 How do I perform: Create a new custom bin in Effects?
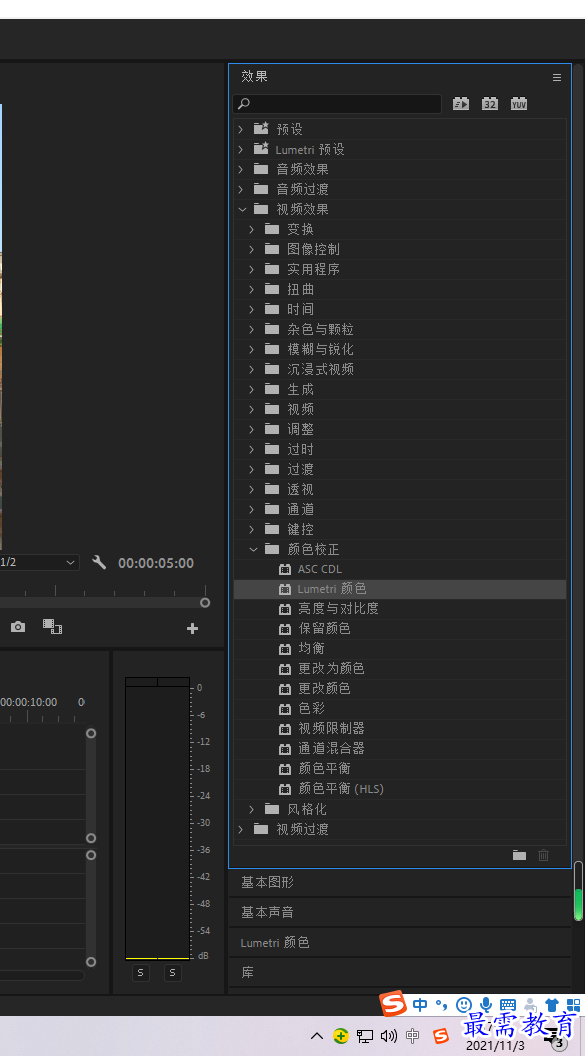[x=519, y=855]
